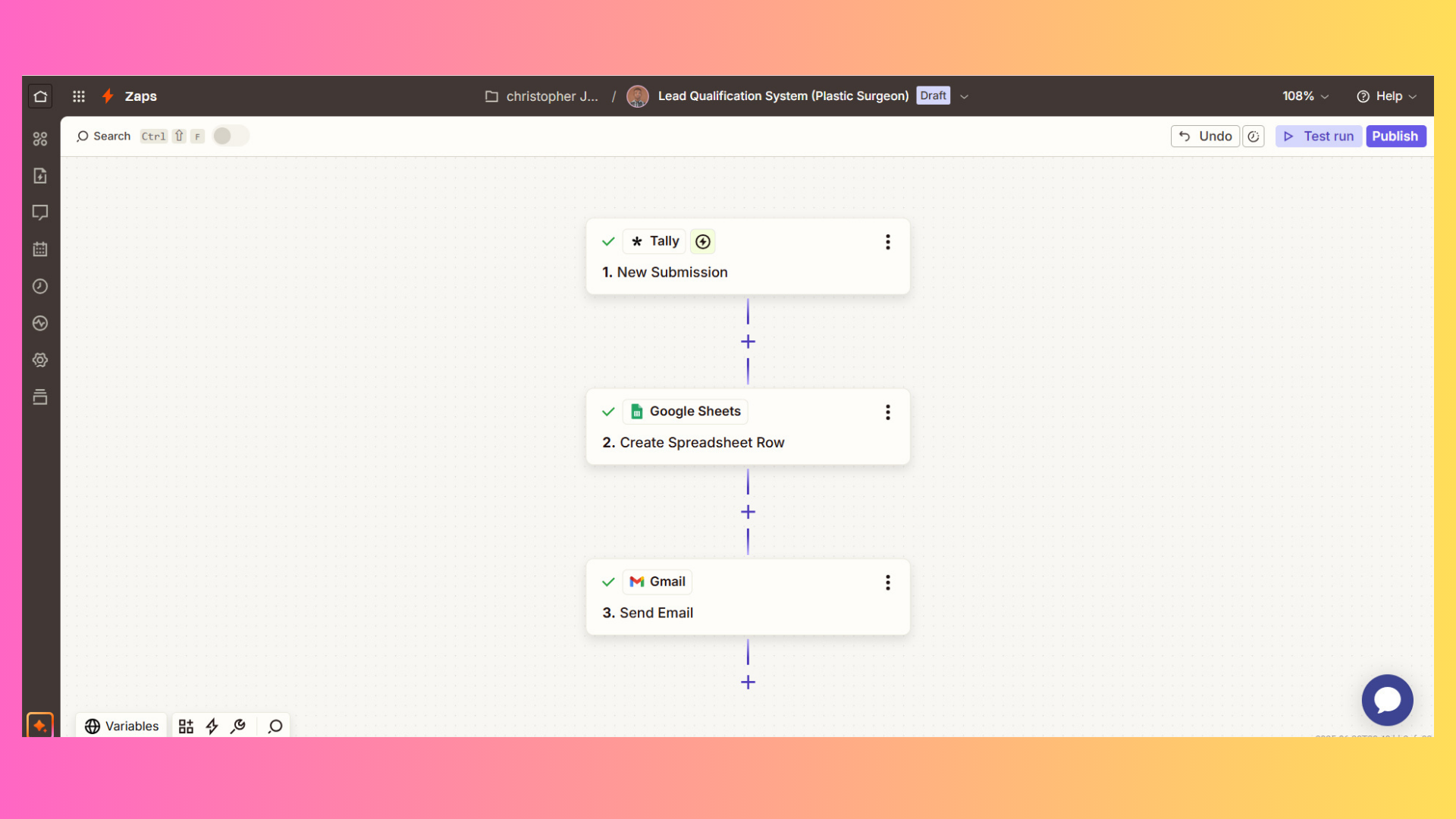Click the Lead Qualification System Zap title
The width and height of the screenshot is (1456, 819).
783,96
